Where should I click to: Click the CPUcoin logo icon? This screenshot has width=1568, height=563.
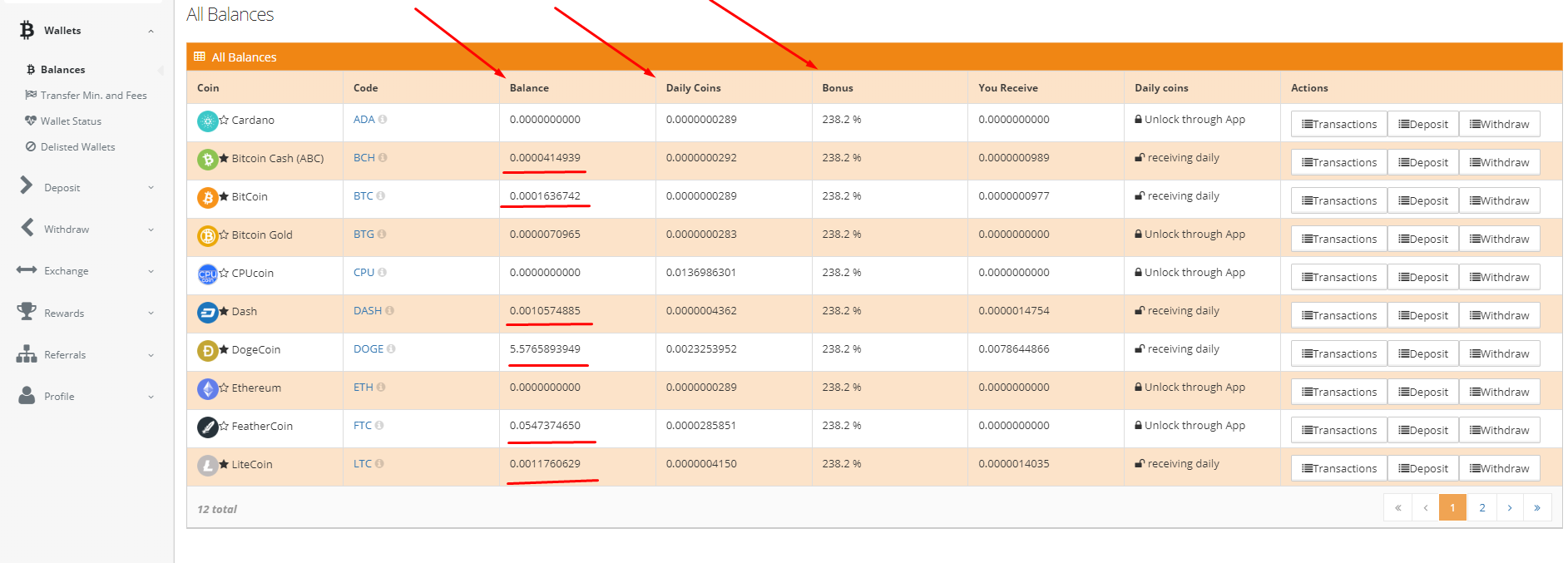coord(207,274)
